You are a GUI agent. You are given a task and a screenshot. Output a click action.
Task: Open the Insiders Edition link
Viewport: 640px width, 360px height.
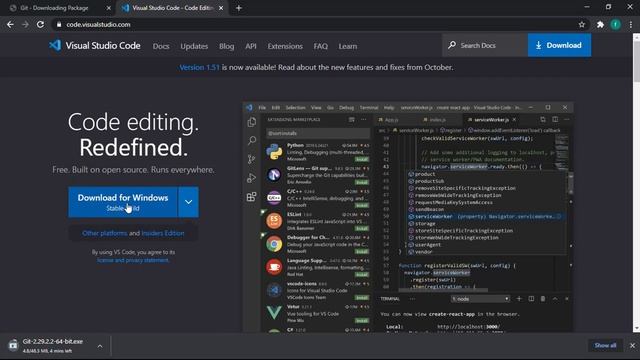pos(162,233)
